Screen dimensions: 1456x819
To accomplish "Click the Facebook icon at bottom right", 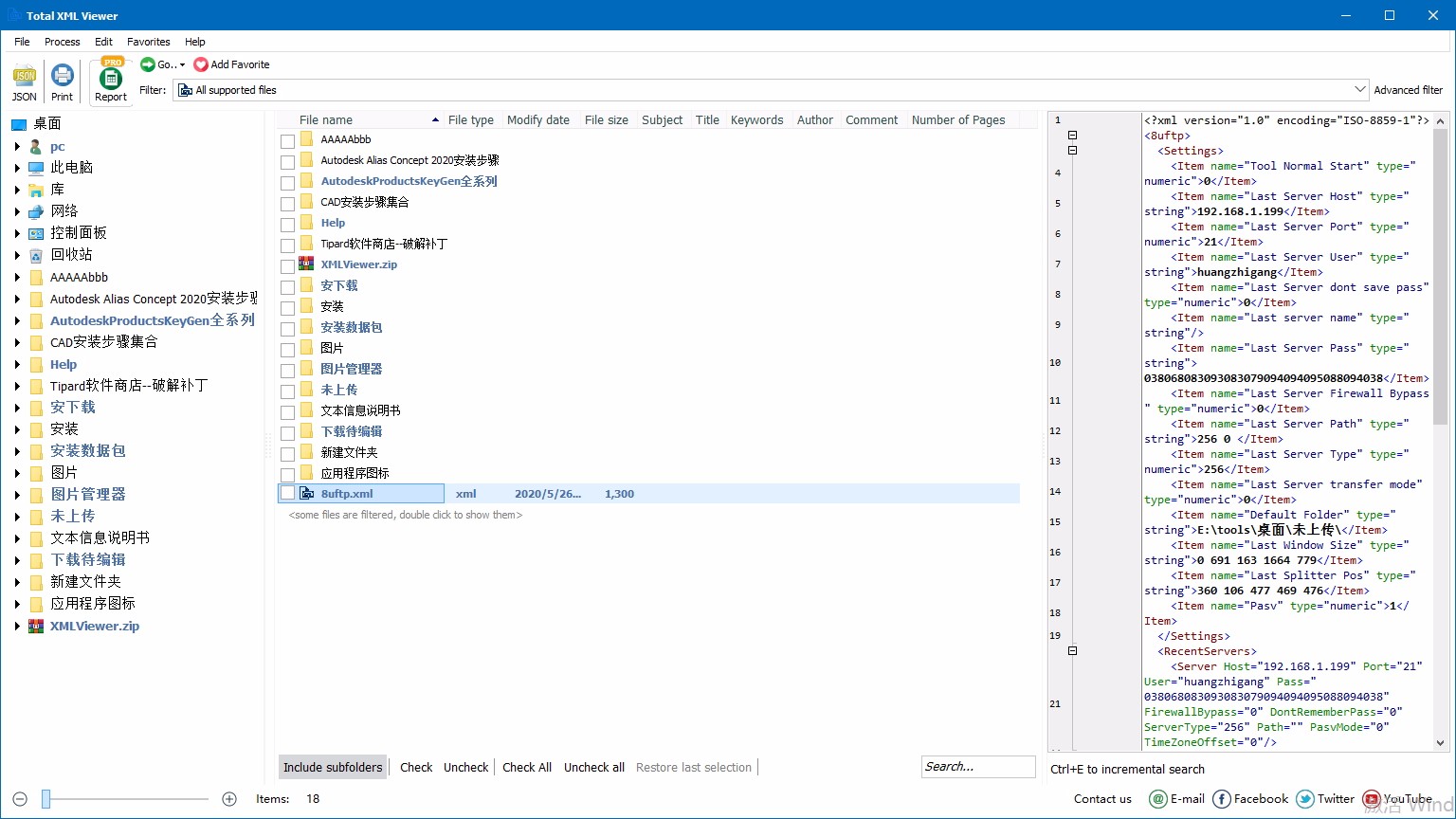I will (1223, 799).
